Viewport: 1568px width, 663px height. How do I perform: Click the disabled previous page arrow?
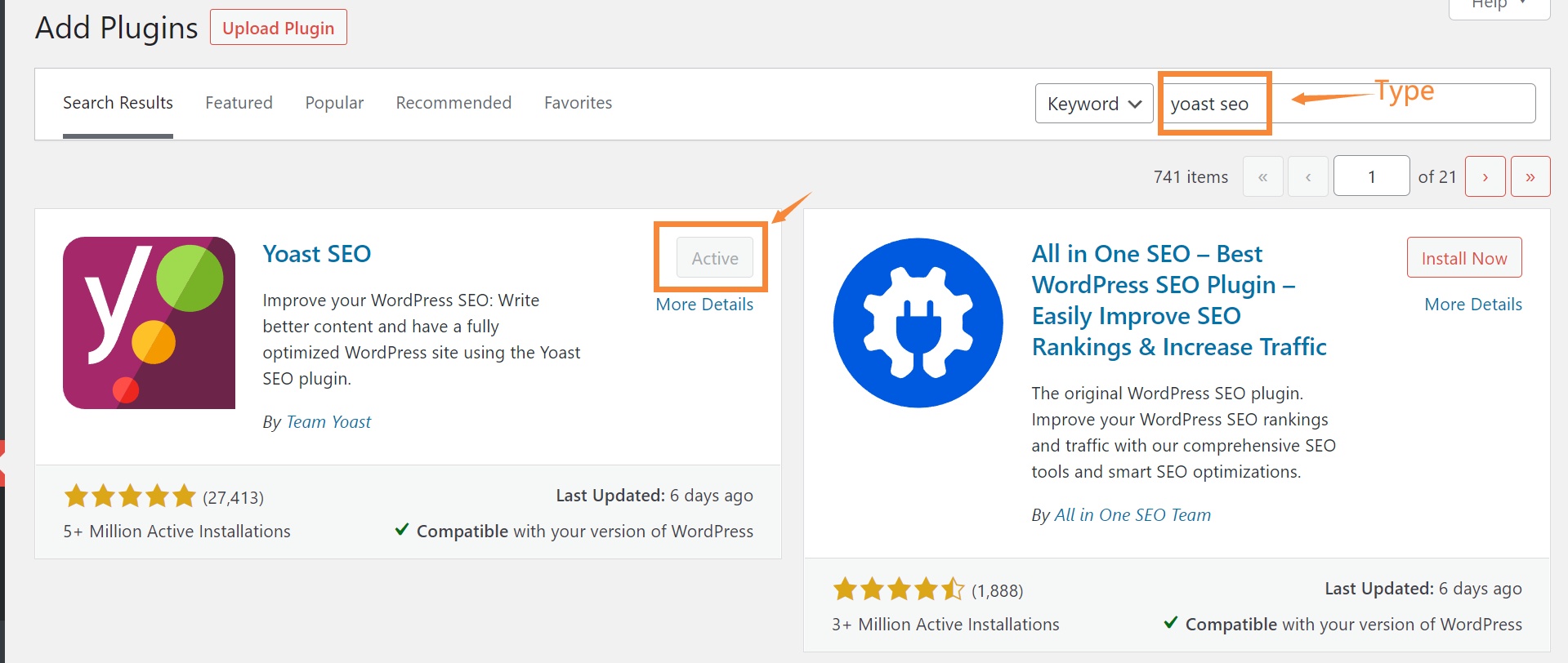click(x=1308, y=176)
